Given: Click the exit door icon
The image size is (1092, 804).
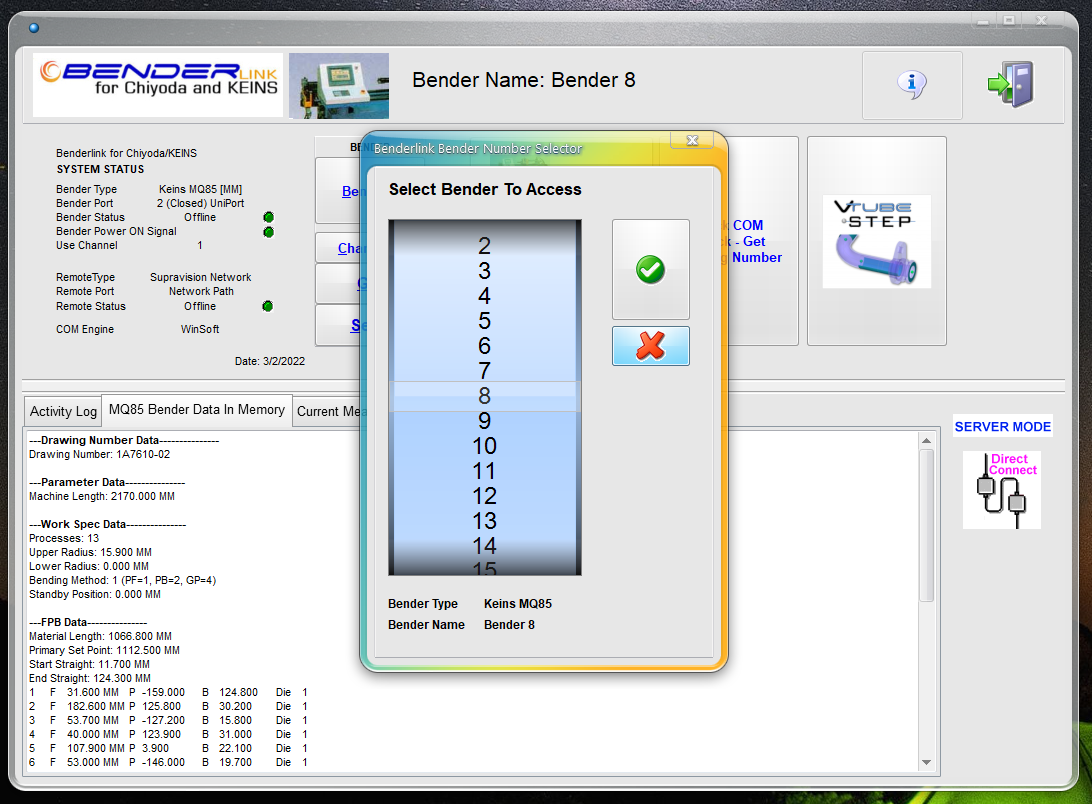Looking at the screenshot, I should coord(1010,85).
